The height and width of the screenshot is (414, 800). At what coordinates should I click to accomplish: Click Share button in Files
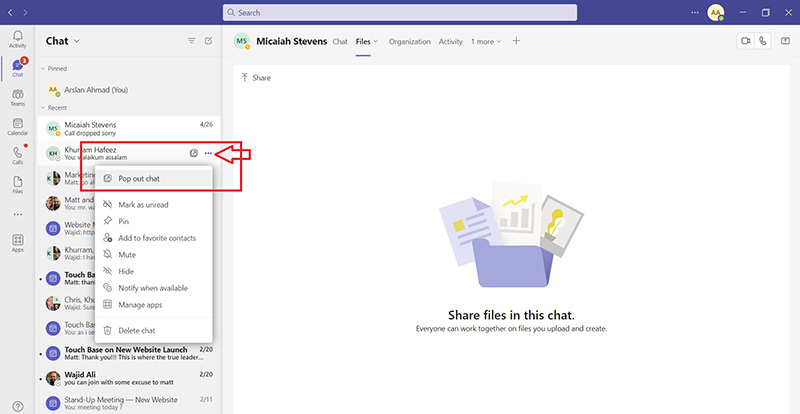point(256,78)
